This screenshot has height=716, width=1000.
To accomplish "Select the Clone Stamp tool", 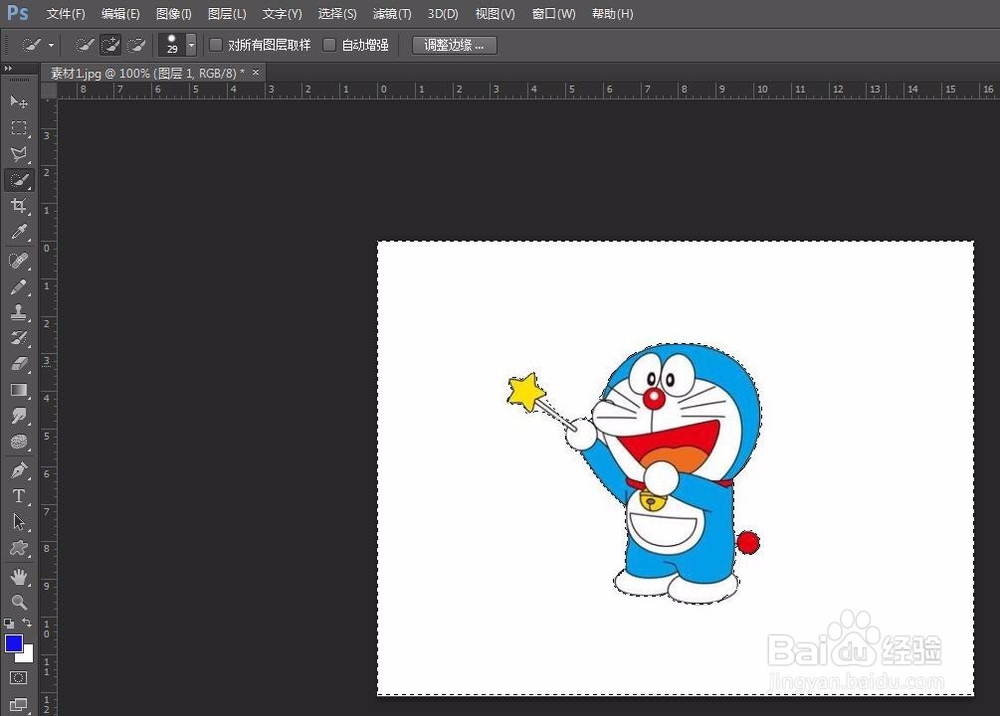I will (18, 312).
